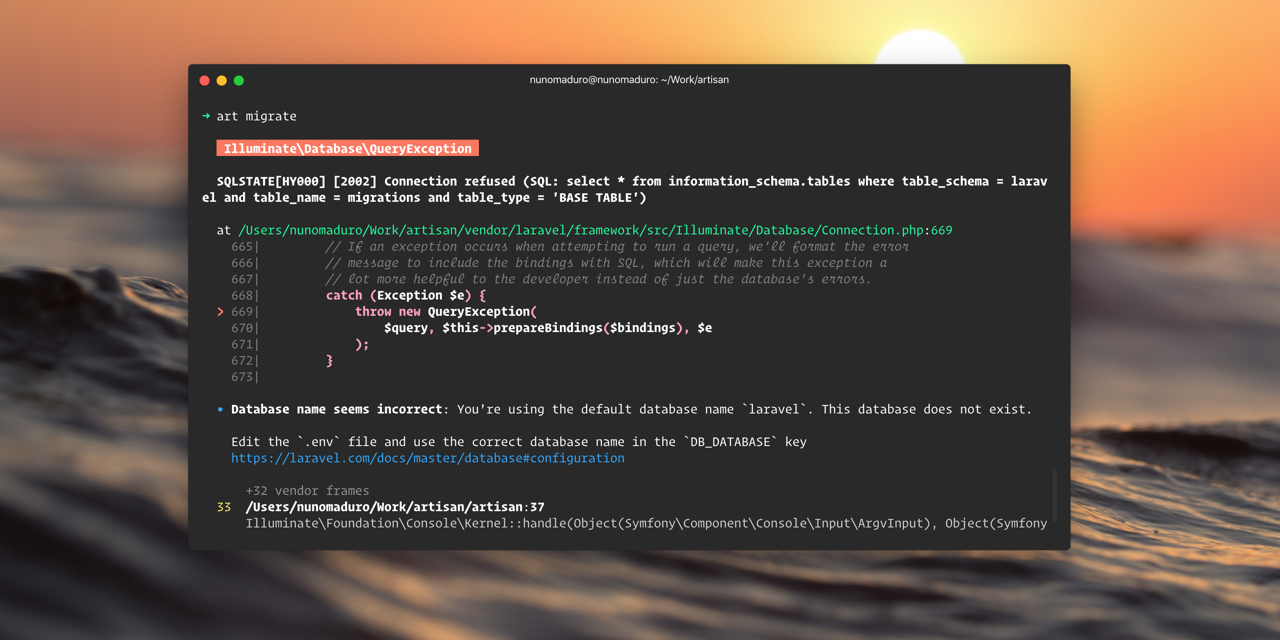
Task: Click the yellow minimize window button
Action: point(222,80)
